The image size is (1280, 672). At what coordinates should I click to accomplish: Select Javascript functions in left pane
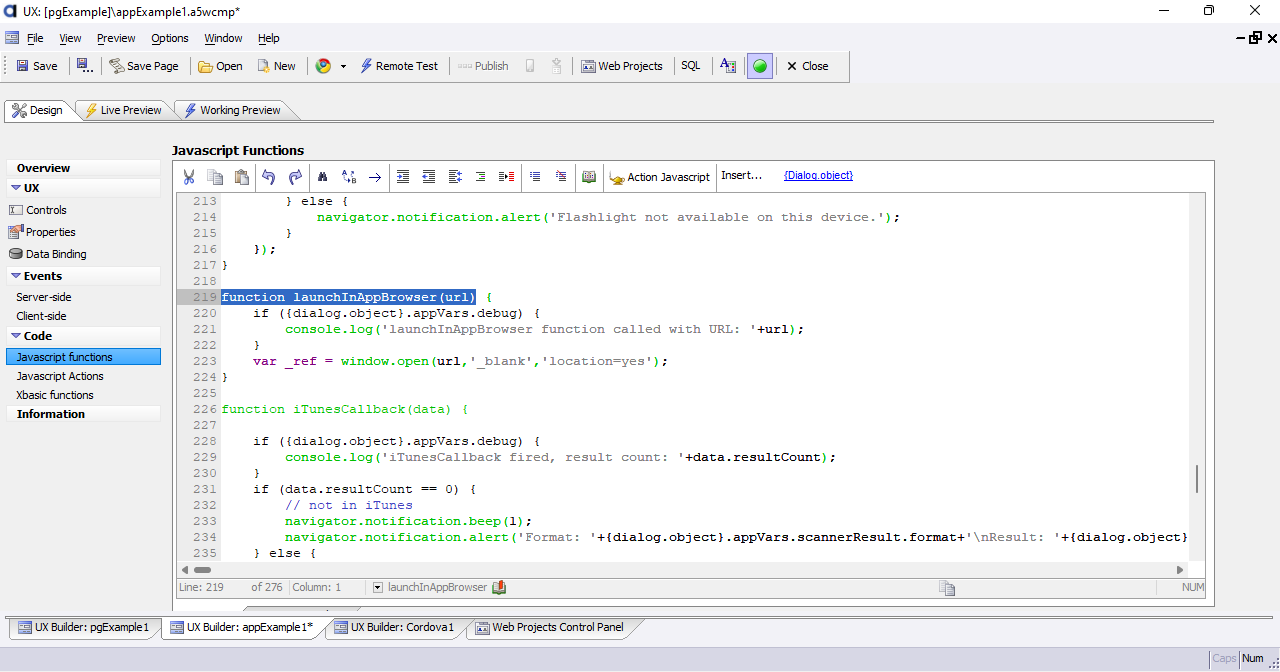pyautogui.click(x=83, y=357)
